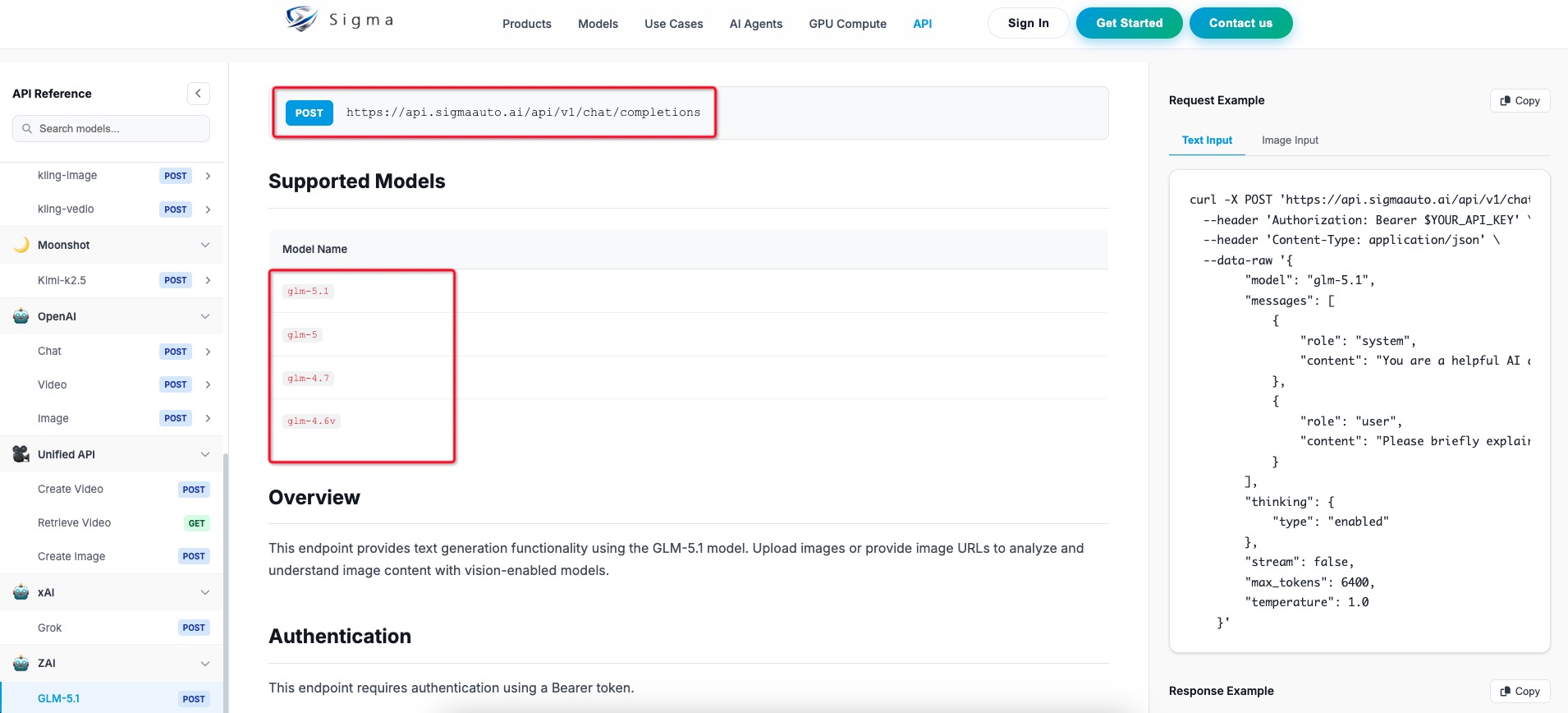Screen dimensions: 1568x713
Task: Switch to the Text Input tab
Action: pyautogui.click(x=1207, y=140)
